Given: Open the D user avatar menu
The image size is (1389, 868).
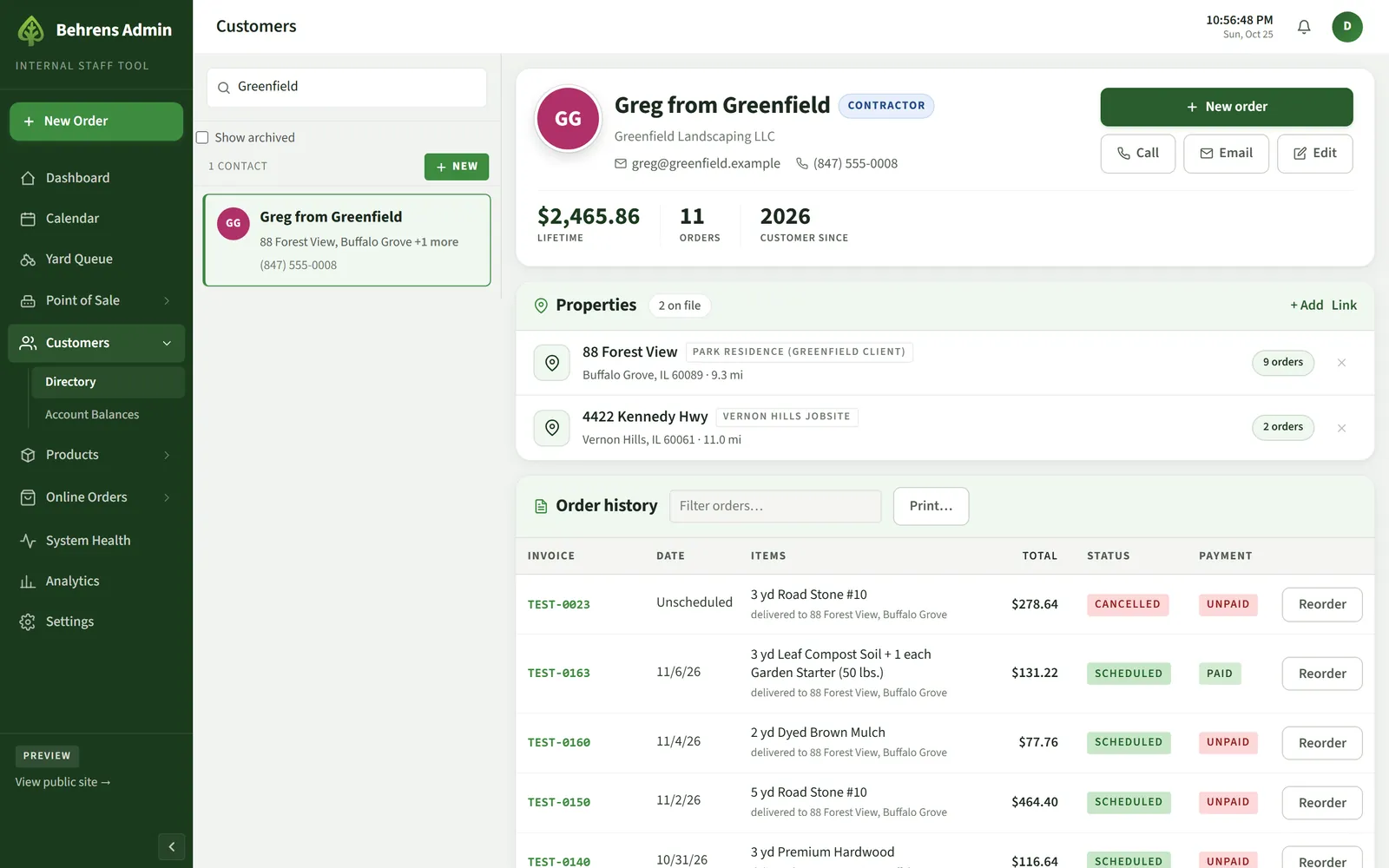Looking at the screenshot, I should tap(1347, 27).
